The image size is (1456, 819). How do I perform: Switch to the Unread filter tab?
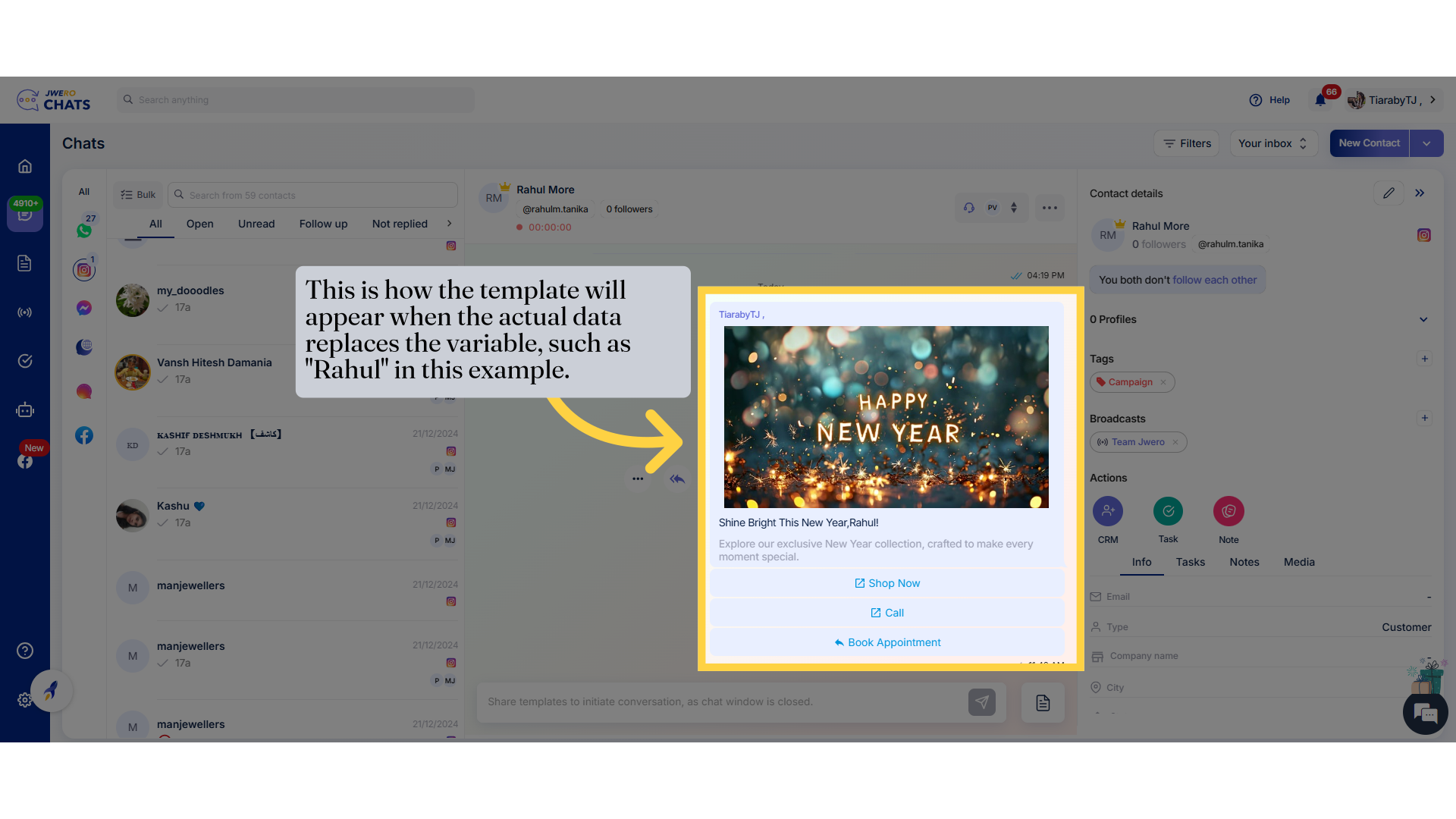point(256,224)
